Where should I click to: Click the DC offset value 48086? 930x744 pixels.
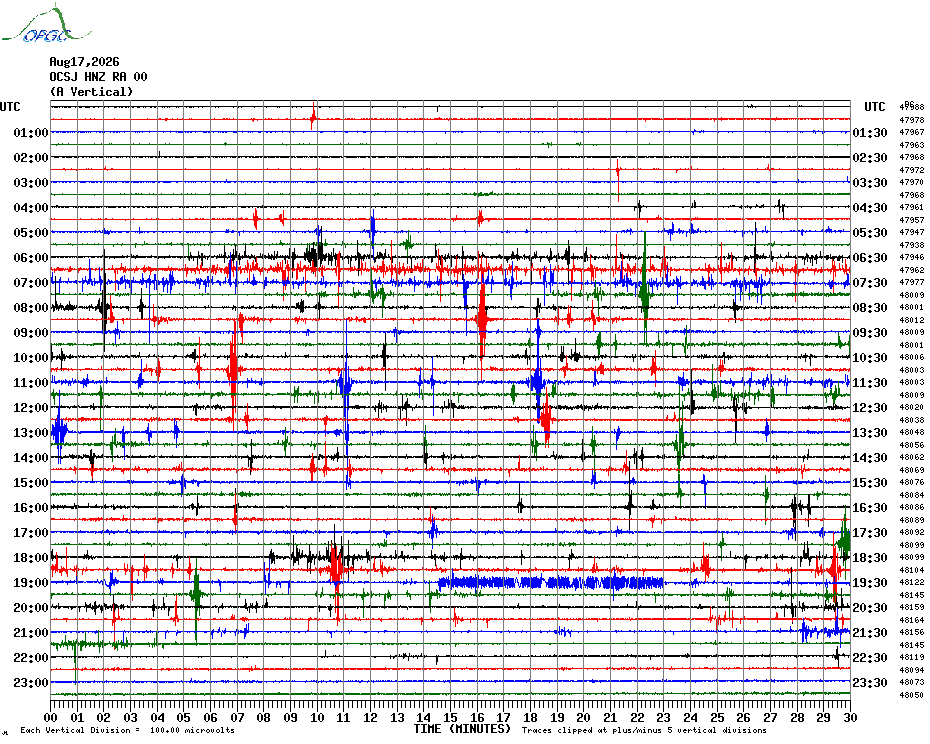pos(912,507)
